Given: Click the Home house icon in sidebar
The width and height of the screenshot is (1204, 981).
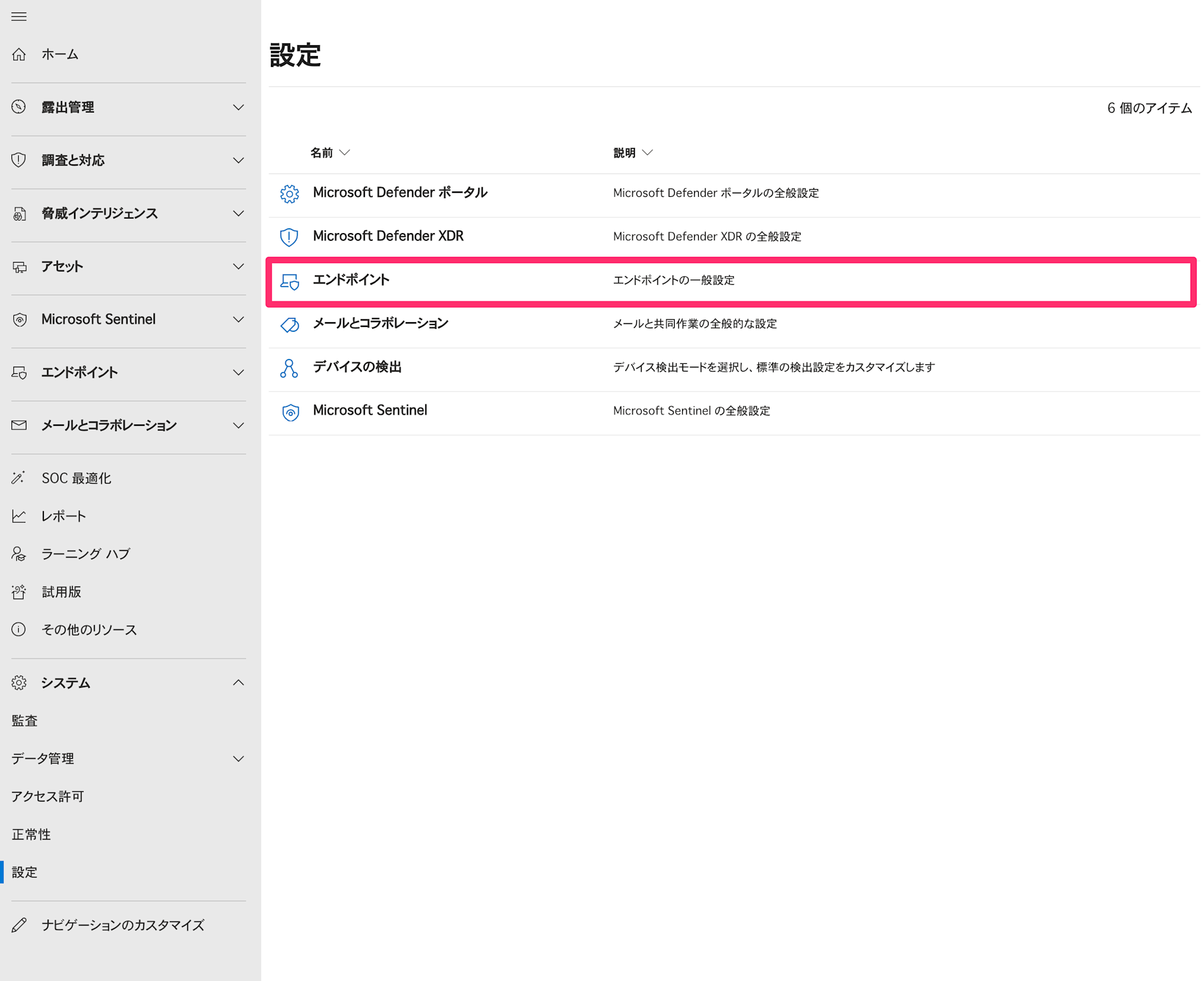Looking at the screenshot, I should click(19, 54).
